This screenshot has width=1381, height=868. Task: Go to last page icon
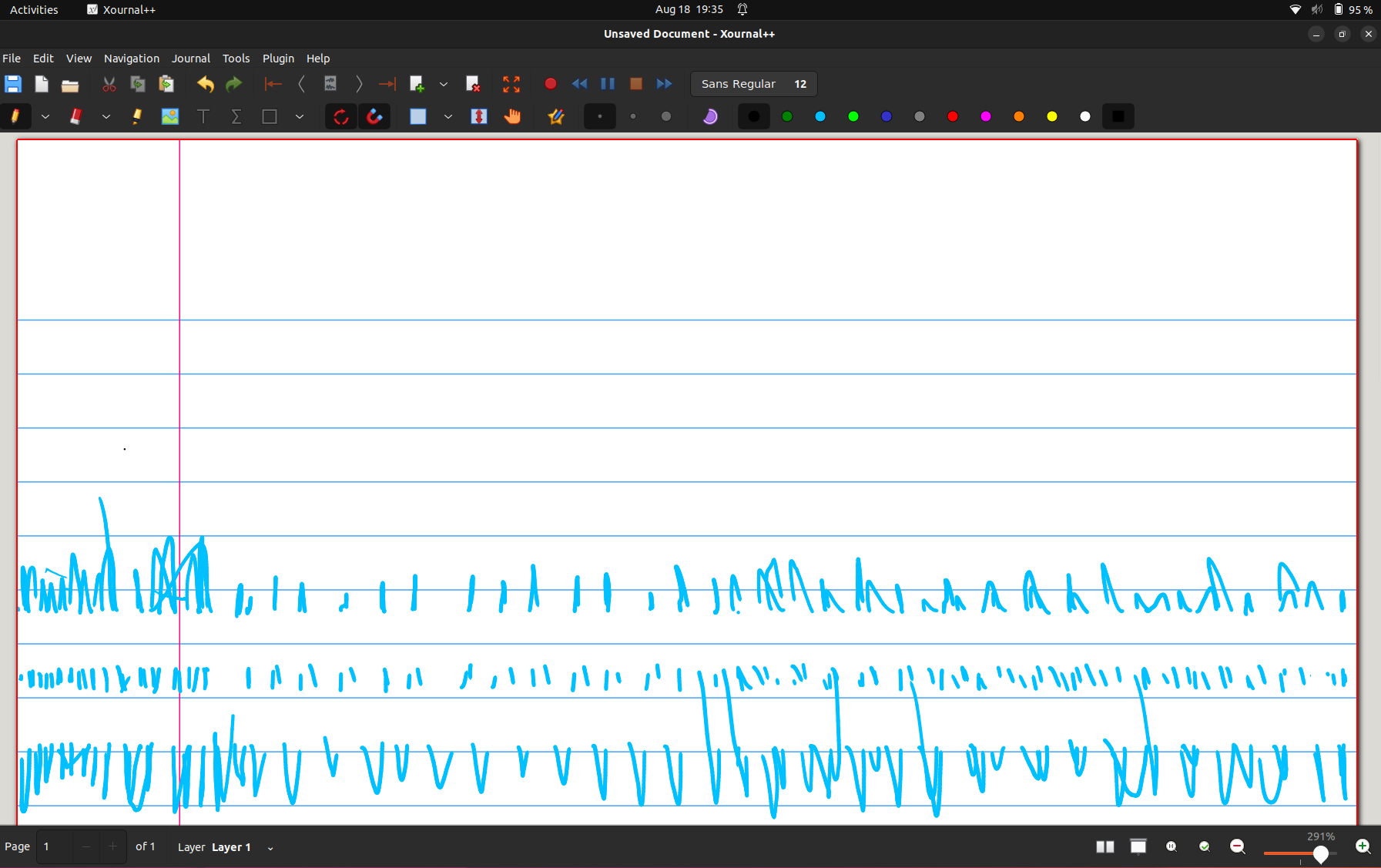coord(387,84)
